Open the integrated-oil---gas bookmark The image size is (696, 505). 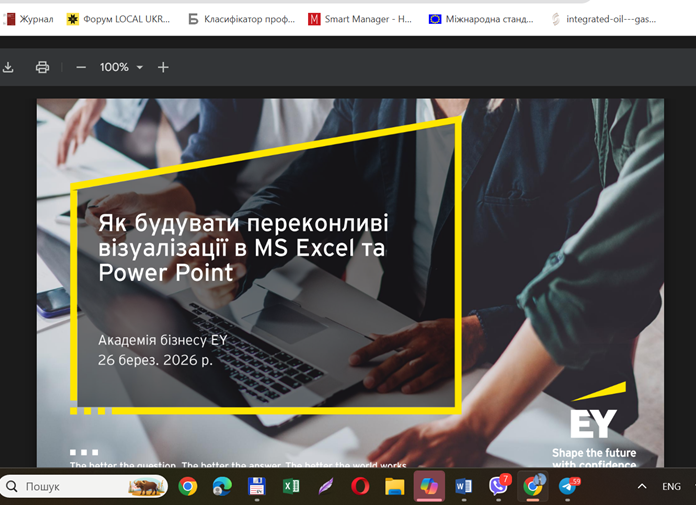tap(603, 19)
